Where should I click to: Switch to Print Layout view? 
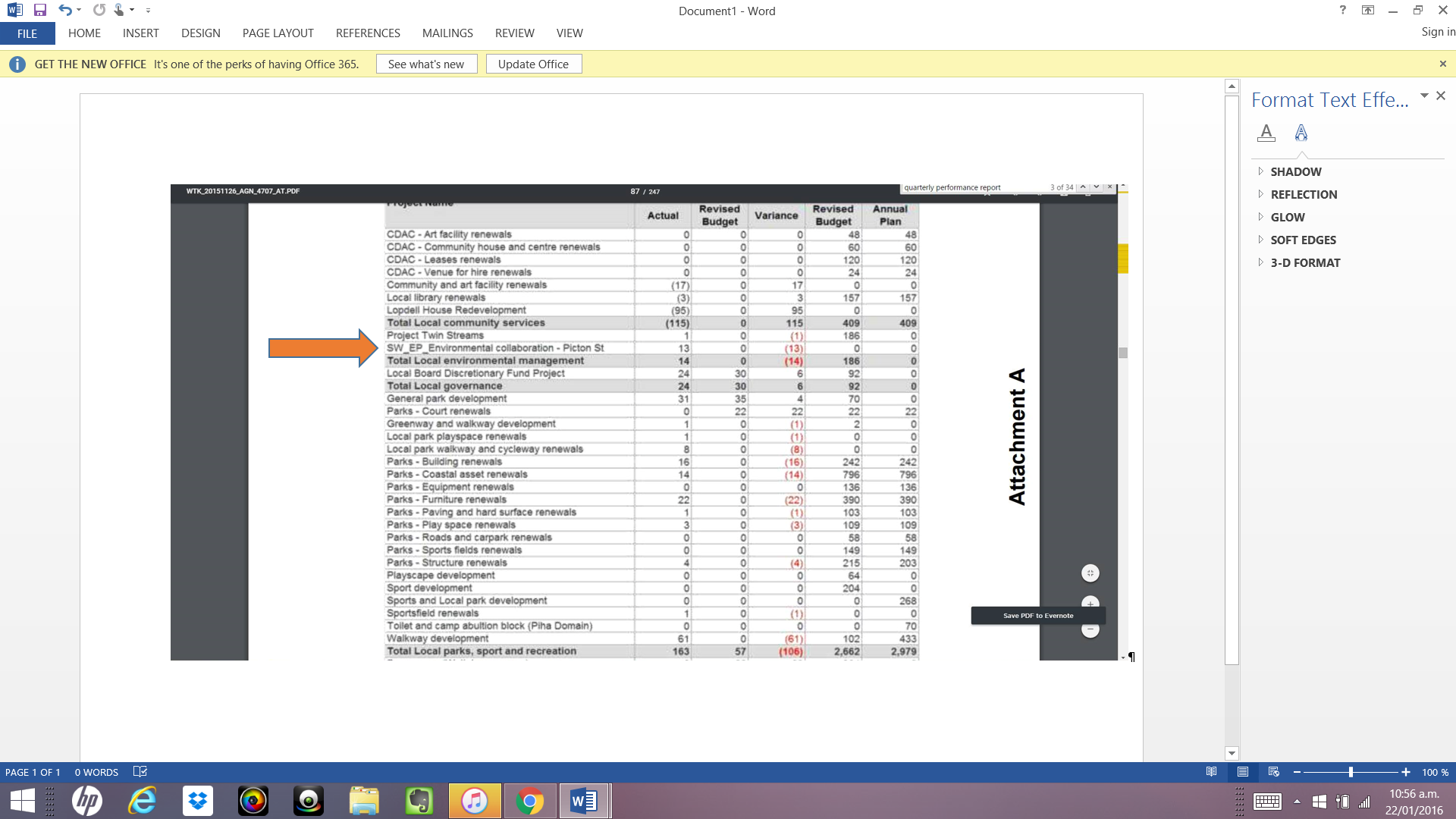1242,772
